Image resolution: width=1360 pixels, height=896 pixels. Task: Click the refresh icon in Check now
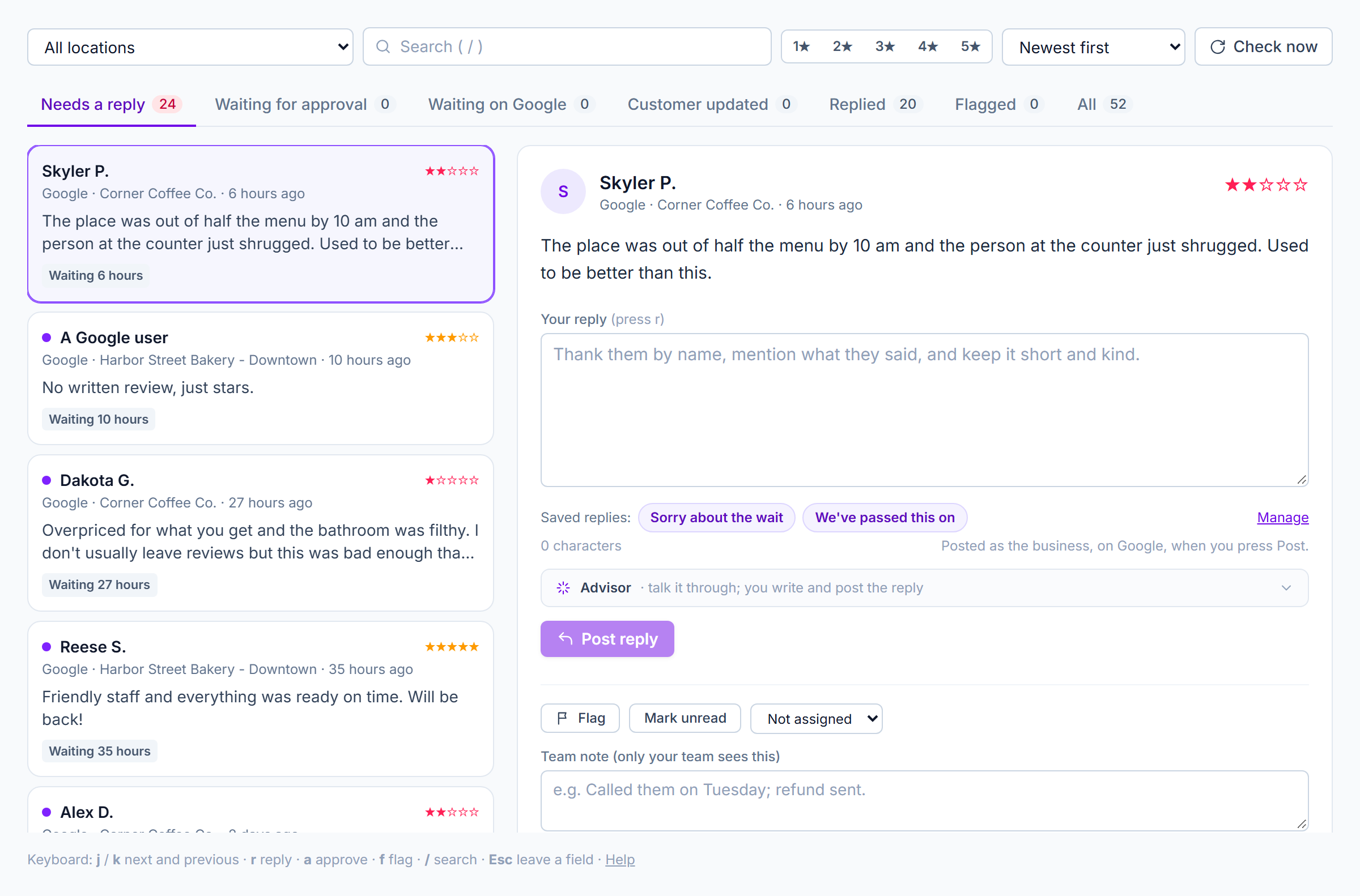coord(1218,47)
